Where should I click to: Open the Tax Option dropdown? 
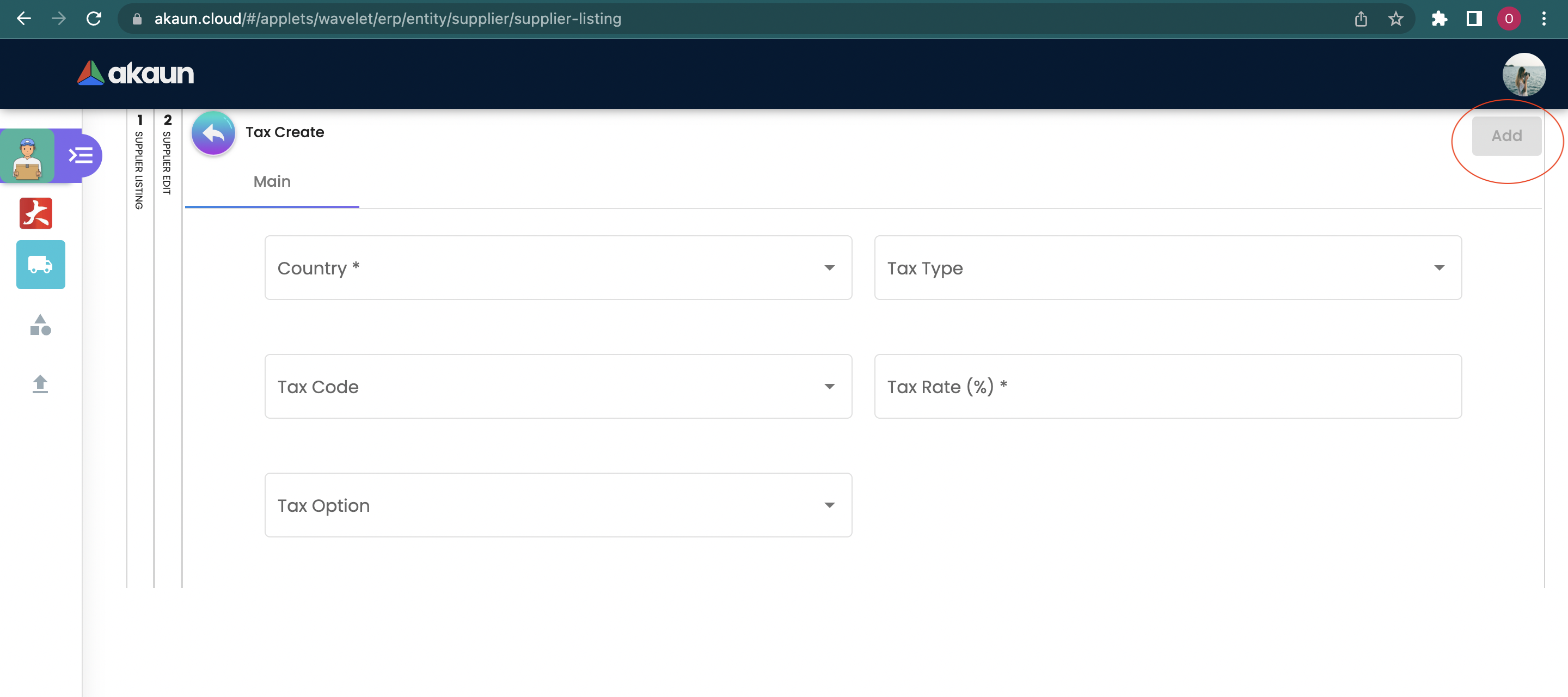tap(558, 505)
